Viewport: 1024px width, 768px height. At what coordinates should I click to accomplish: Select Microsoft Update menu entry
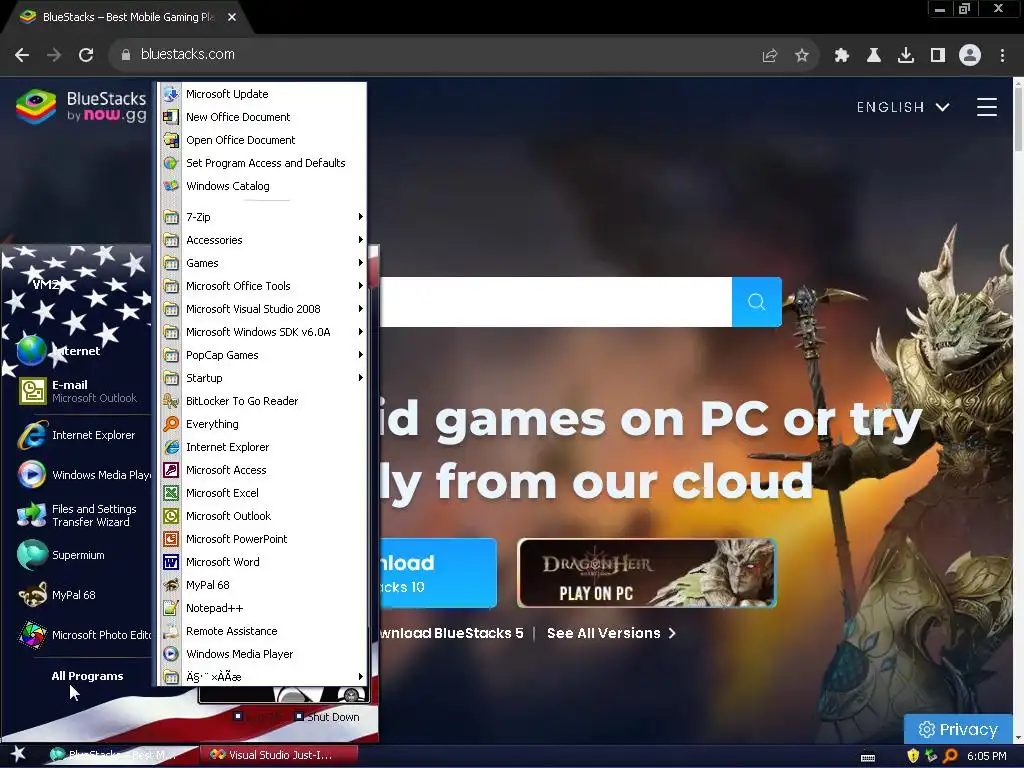coord(263,94)
